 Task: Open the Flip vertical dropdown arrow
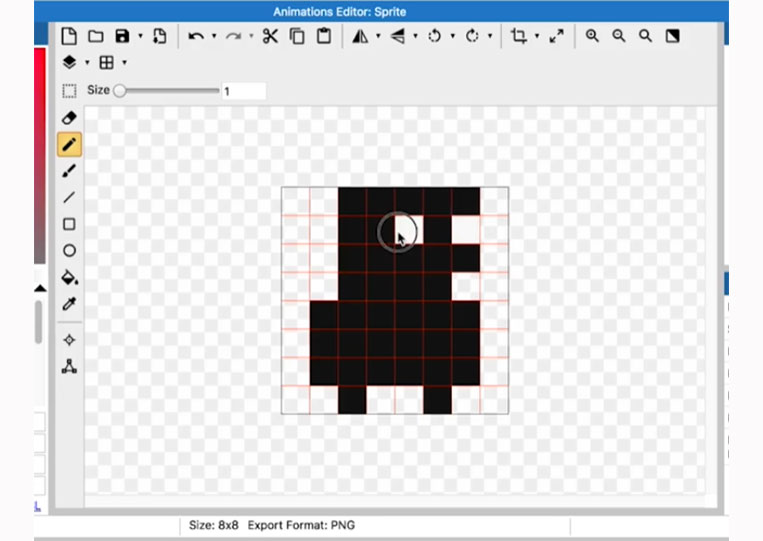415,36
